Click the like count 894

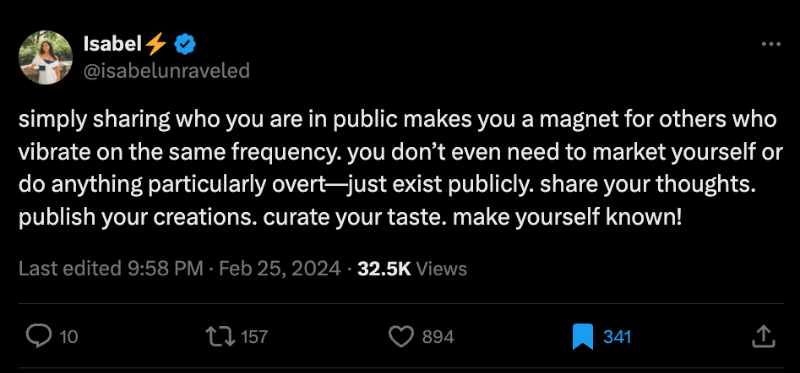pyautogui.click(x=438, y=337)
